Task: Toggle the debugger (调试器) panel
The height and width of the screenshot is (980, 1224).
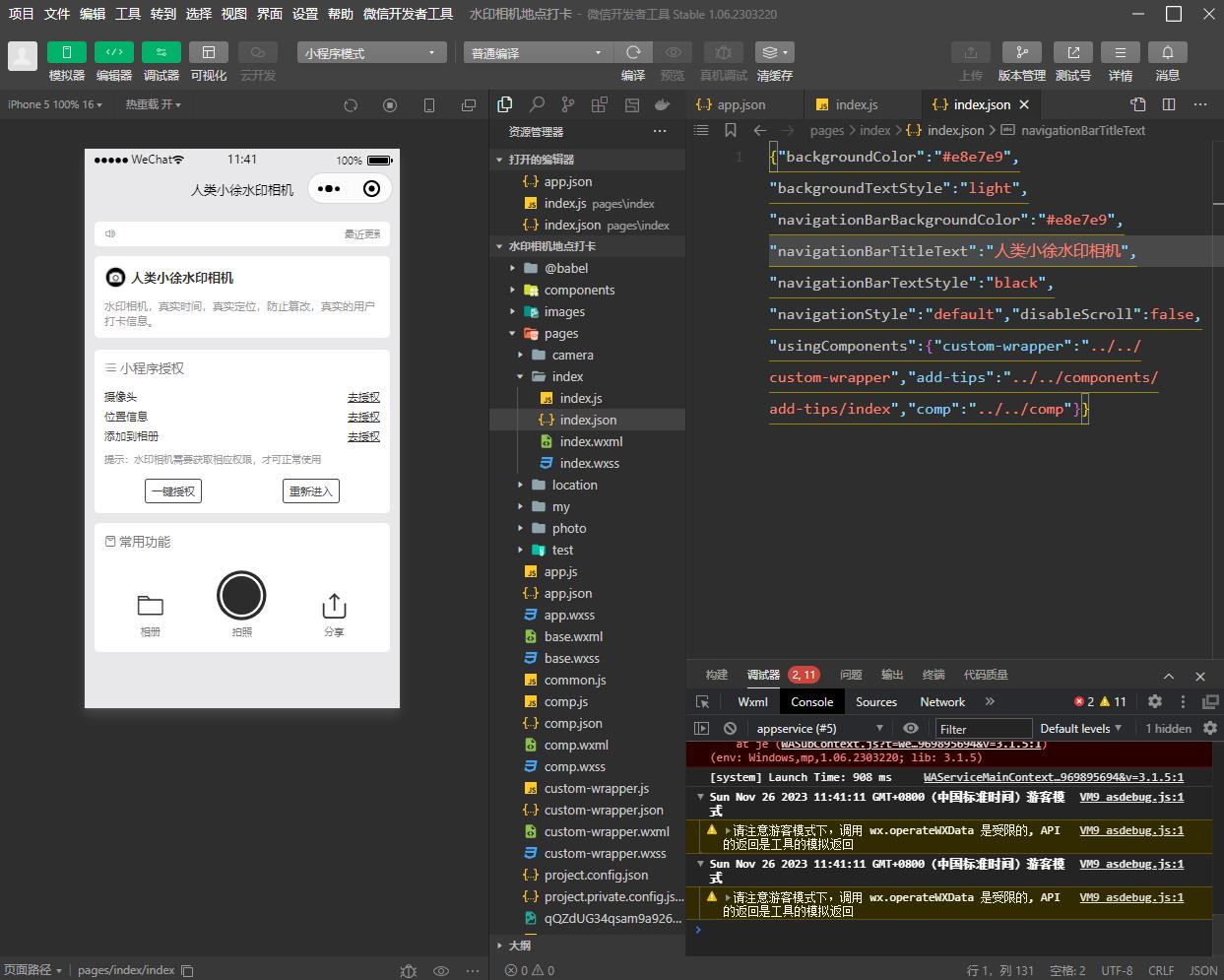Action: click(x=161, y=52)
